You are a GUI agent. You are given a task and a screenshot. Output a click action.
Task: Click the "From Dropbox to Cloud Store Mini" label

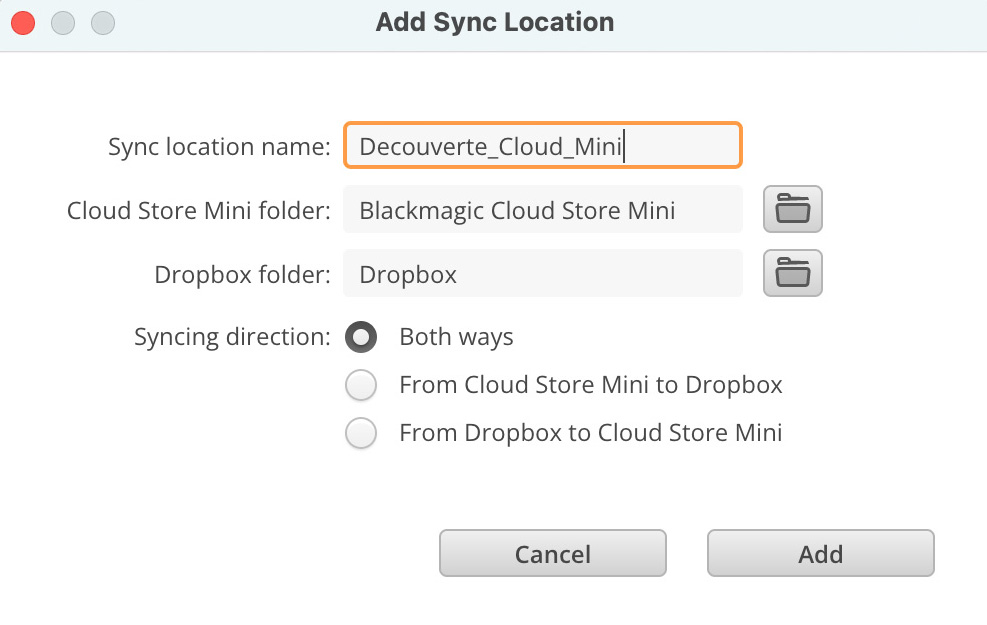pos(590,433)
